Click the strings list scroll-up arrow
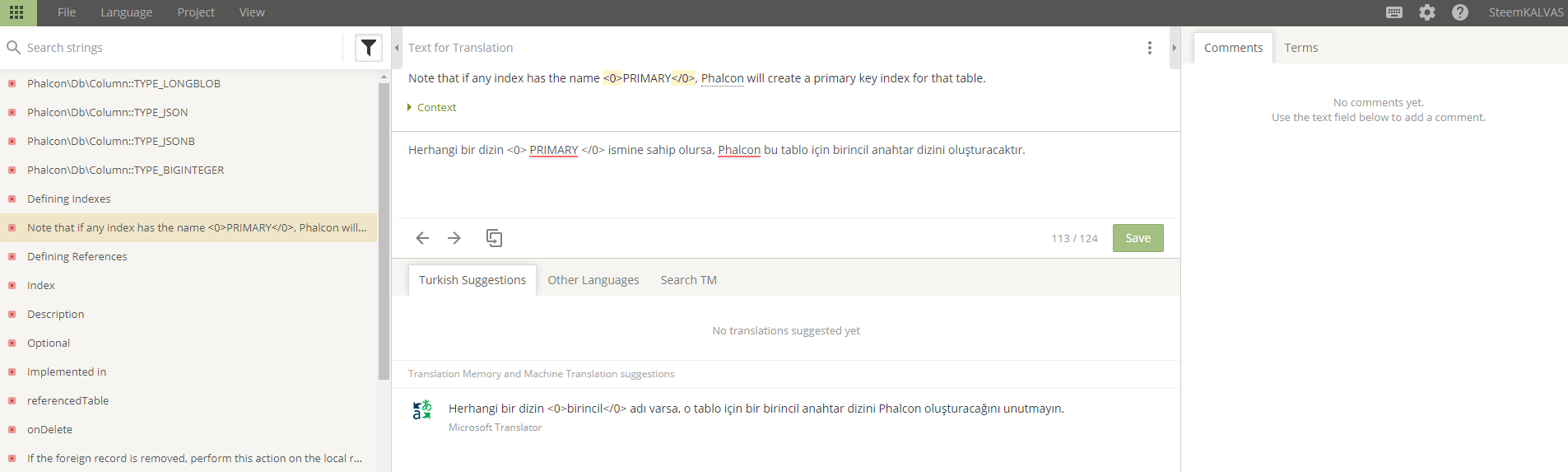This screenshot has width=1568, height=472. pos(384,77)
